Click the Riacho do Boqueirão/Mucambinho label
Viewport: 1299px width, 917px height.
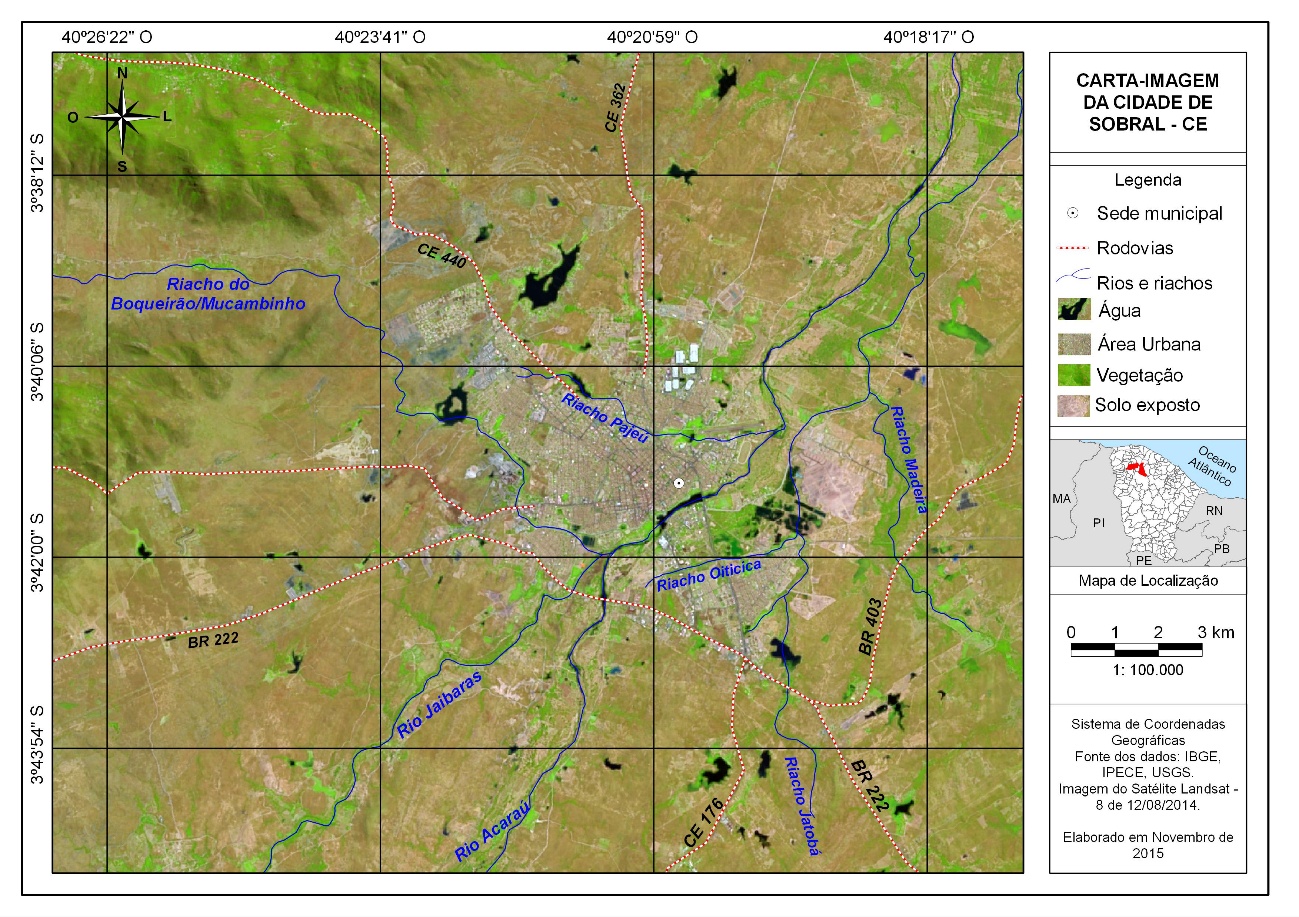[x=207, y=293]
